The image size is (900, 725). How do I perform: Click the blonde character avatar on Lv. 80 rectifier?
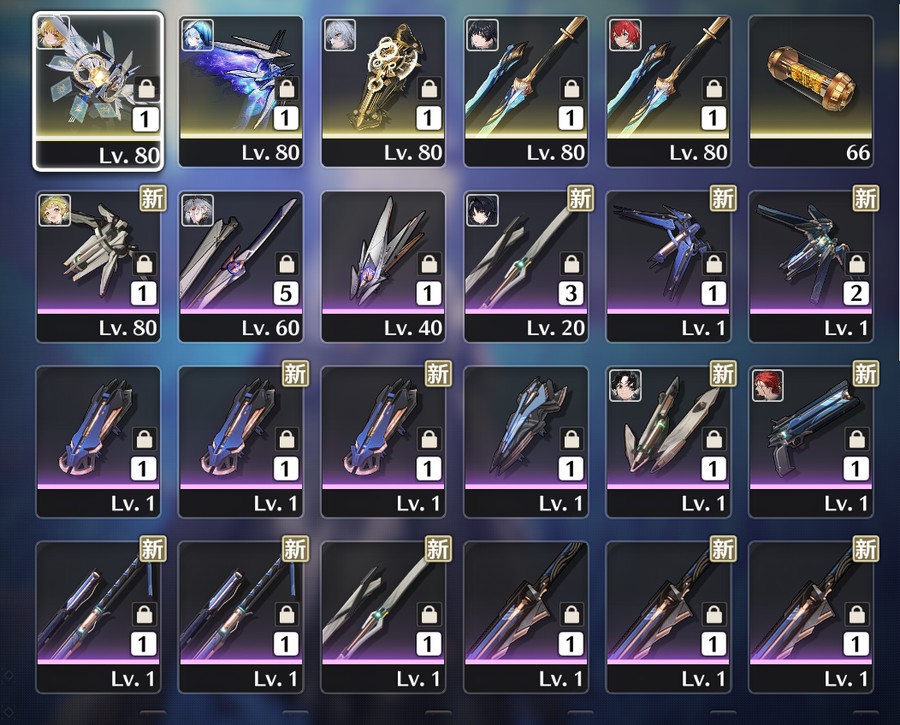point(55,210)
